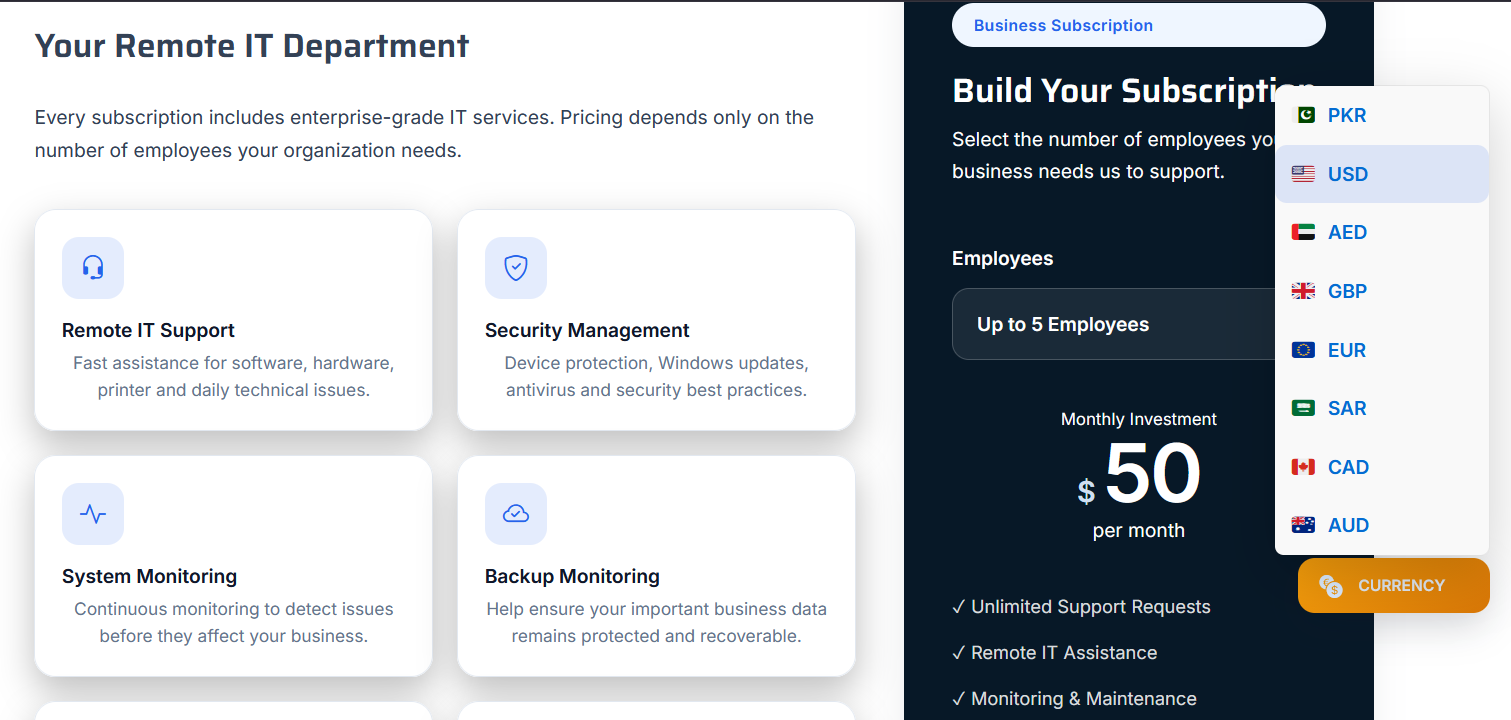Image resolution: width=1511 pixels, height=720 pixels.
Task: Click the per month text under the price
Action: point(1139,531)
